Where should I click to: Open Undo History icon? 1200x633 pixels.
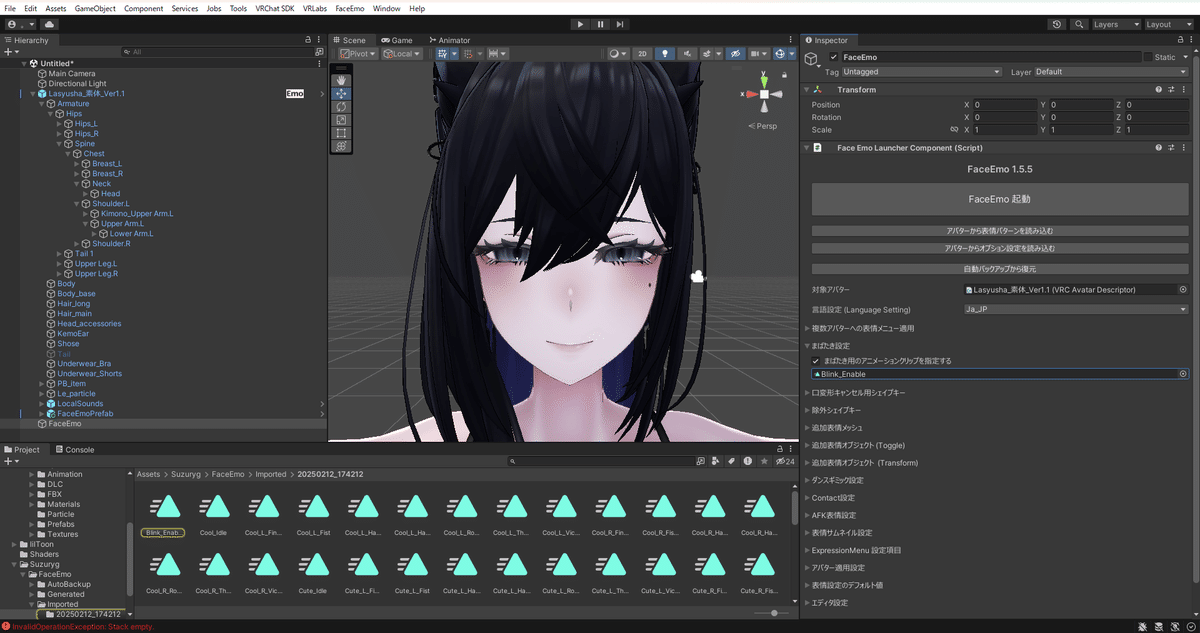click(x=1058, y=24)
